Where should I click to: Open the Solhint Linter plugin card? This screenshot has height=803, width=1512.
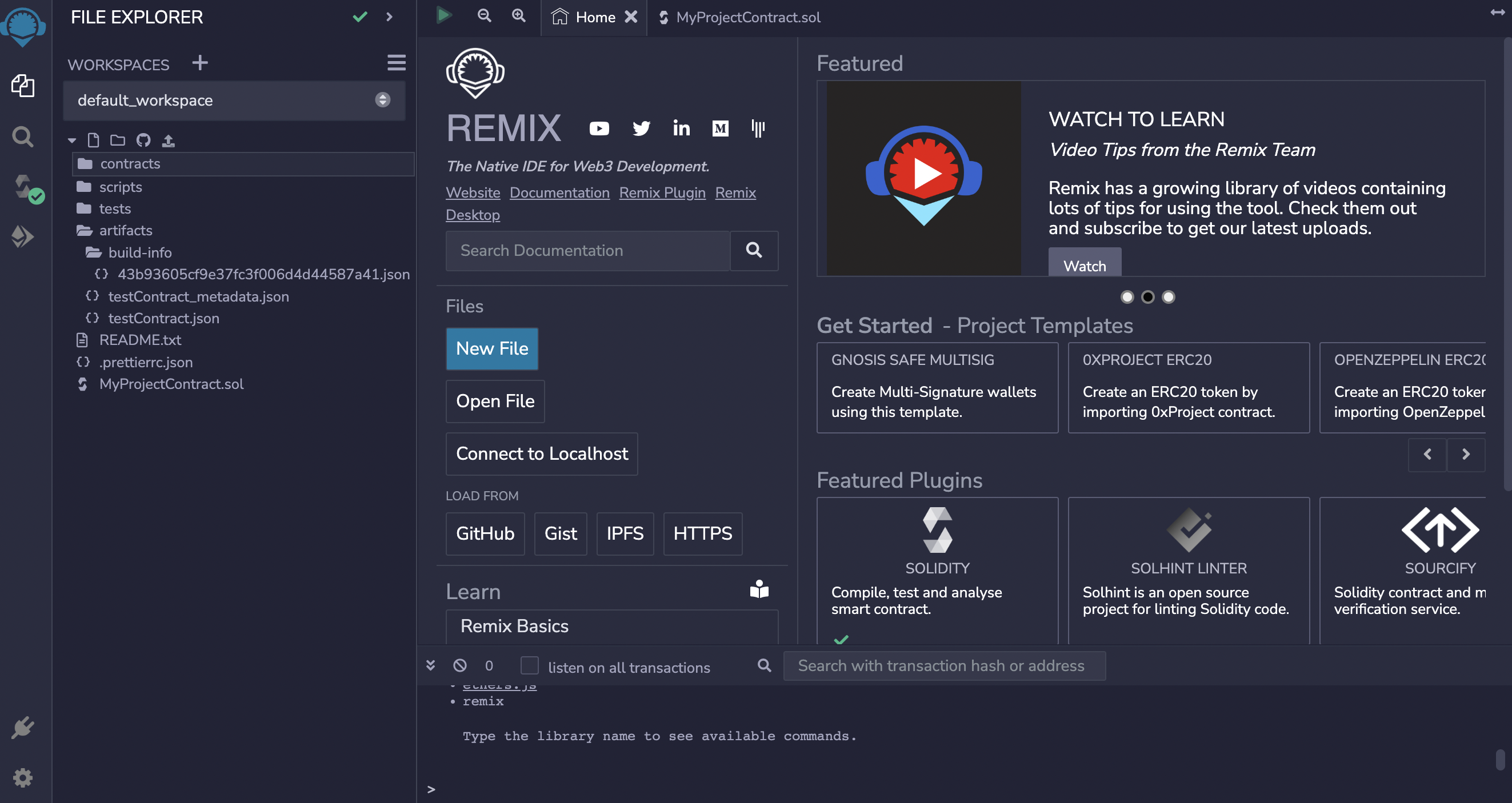(x=1189, y=570)
